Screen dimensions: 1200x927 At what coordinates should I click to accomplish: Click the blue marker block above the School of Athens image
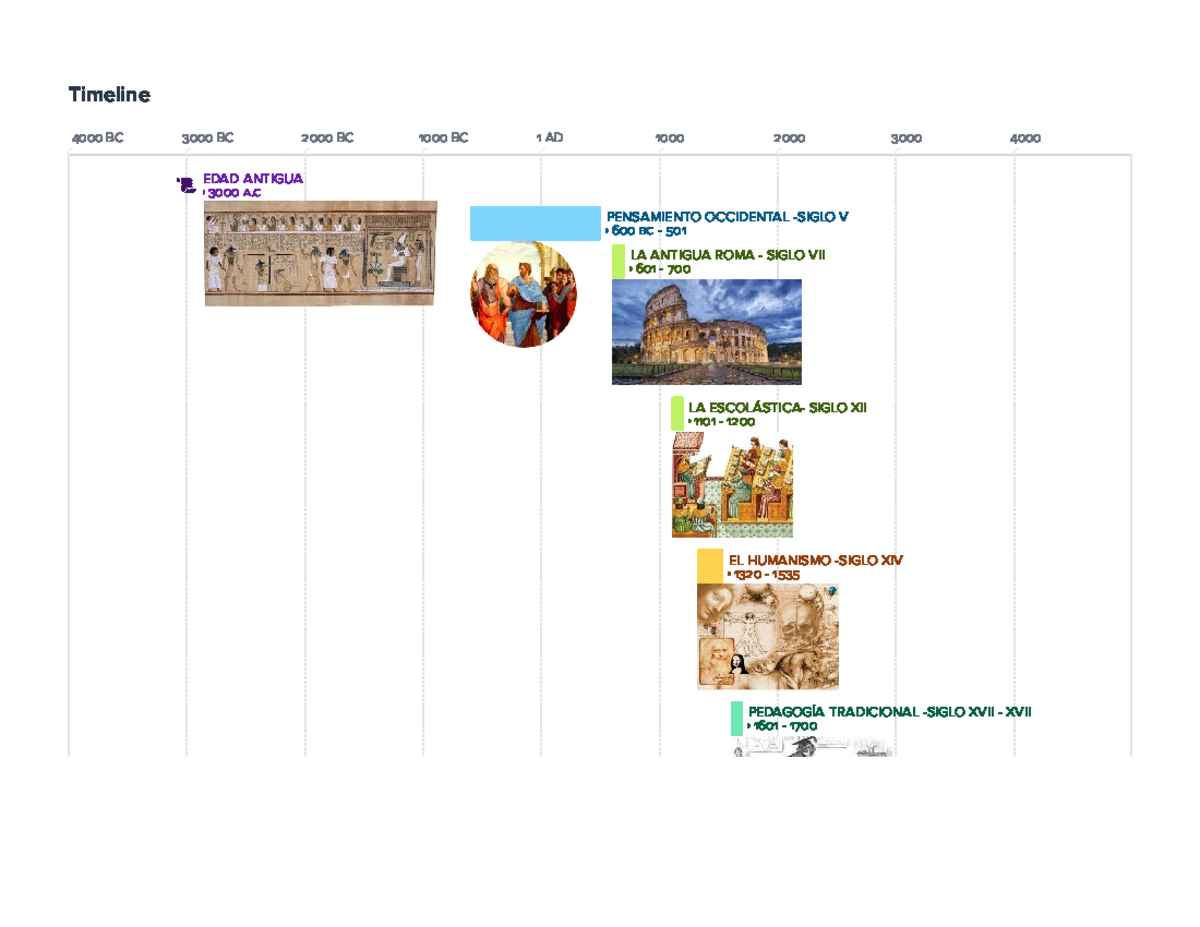[x=535, y=223]
